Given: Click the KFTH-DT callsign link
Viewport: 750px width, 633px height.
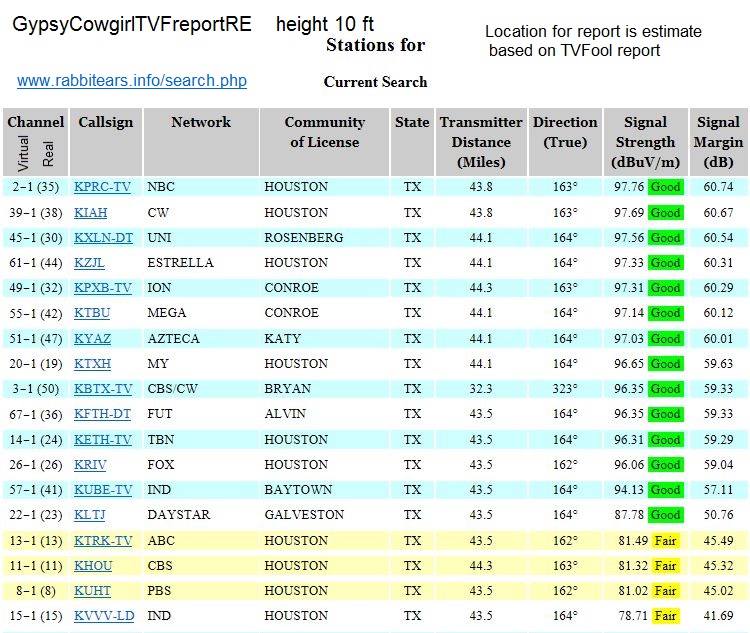Looking at the screenshot, I should [x=102, y=414].
